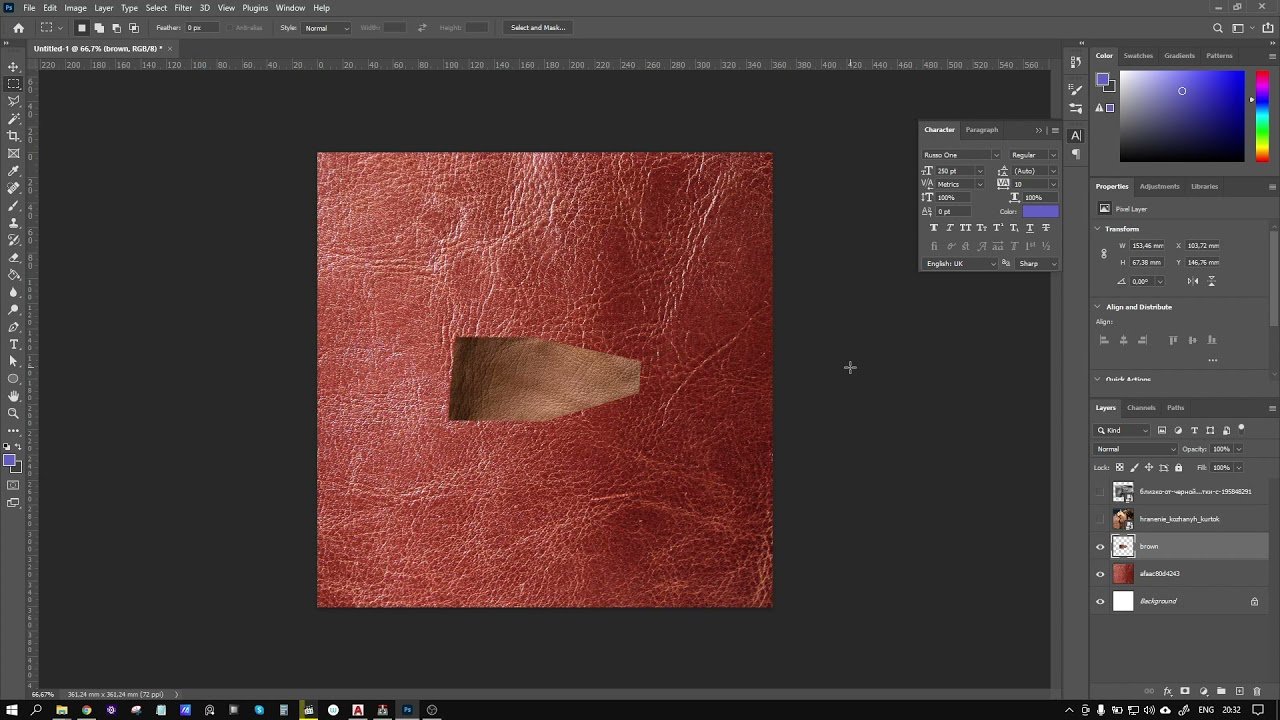This screenshot has height=720, width=1280.
Task: Collapse the Transform section
Action: pos(1098,229)
